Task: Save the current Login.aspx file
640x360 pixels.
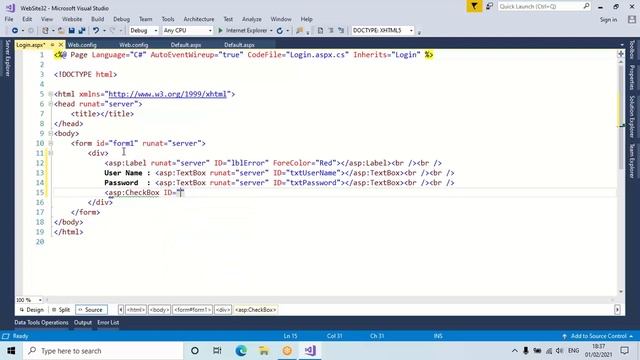Action: tap(71, 31)
